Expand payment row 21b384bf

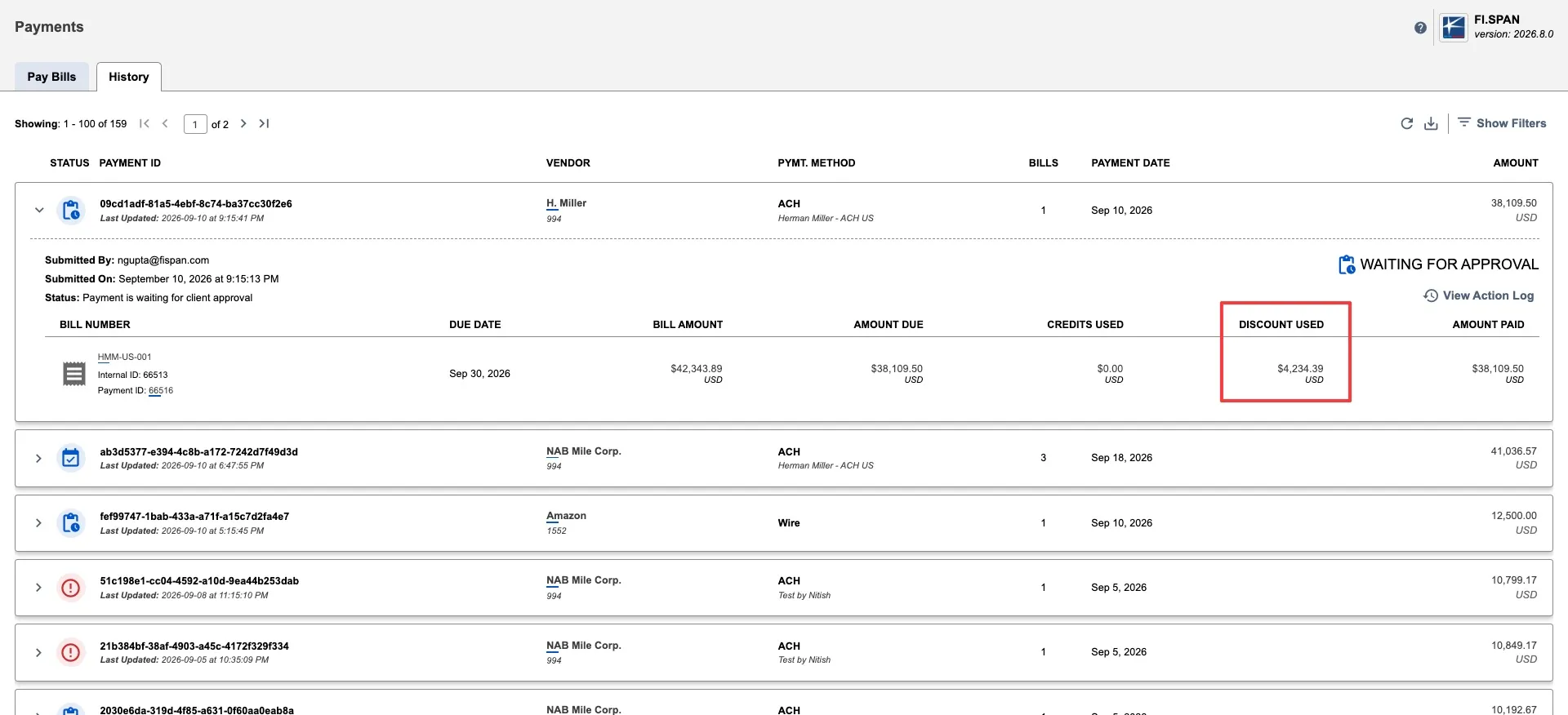[38, 652]
